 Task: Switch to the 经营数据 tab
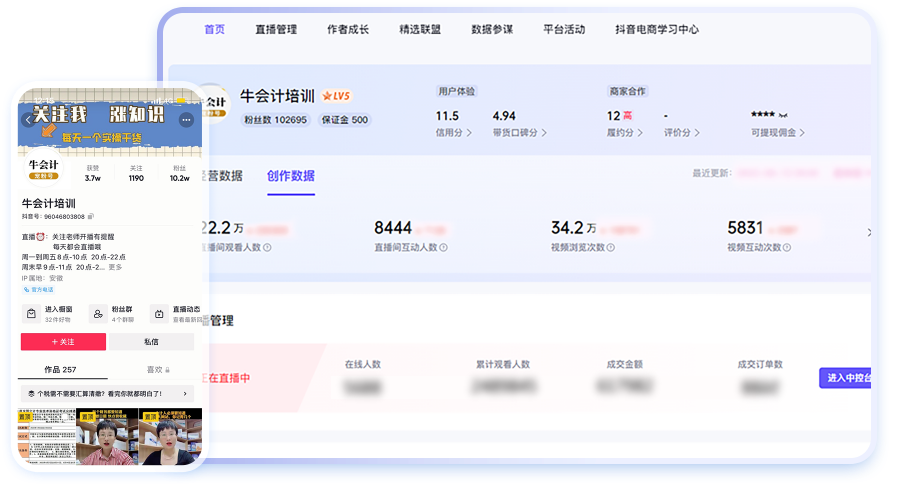(223, 176)
